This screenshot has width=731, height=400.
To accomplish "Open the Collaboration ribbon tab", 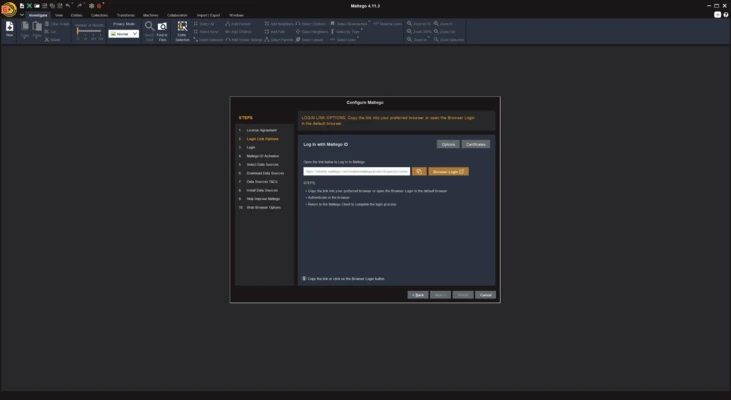I will 177,15.
